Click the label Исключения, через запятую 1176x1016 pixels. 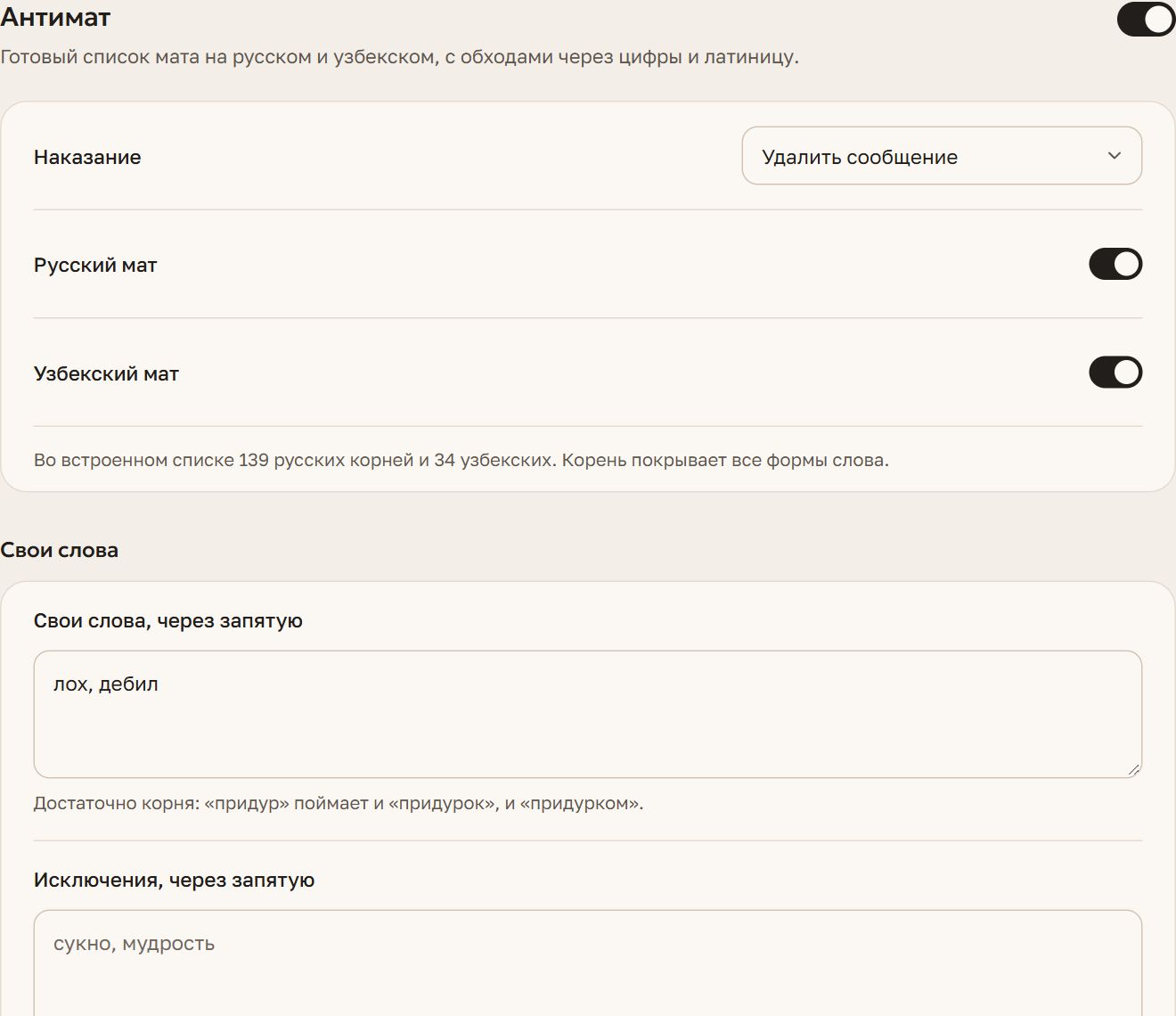click(x=175, y=881)
